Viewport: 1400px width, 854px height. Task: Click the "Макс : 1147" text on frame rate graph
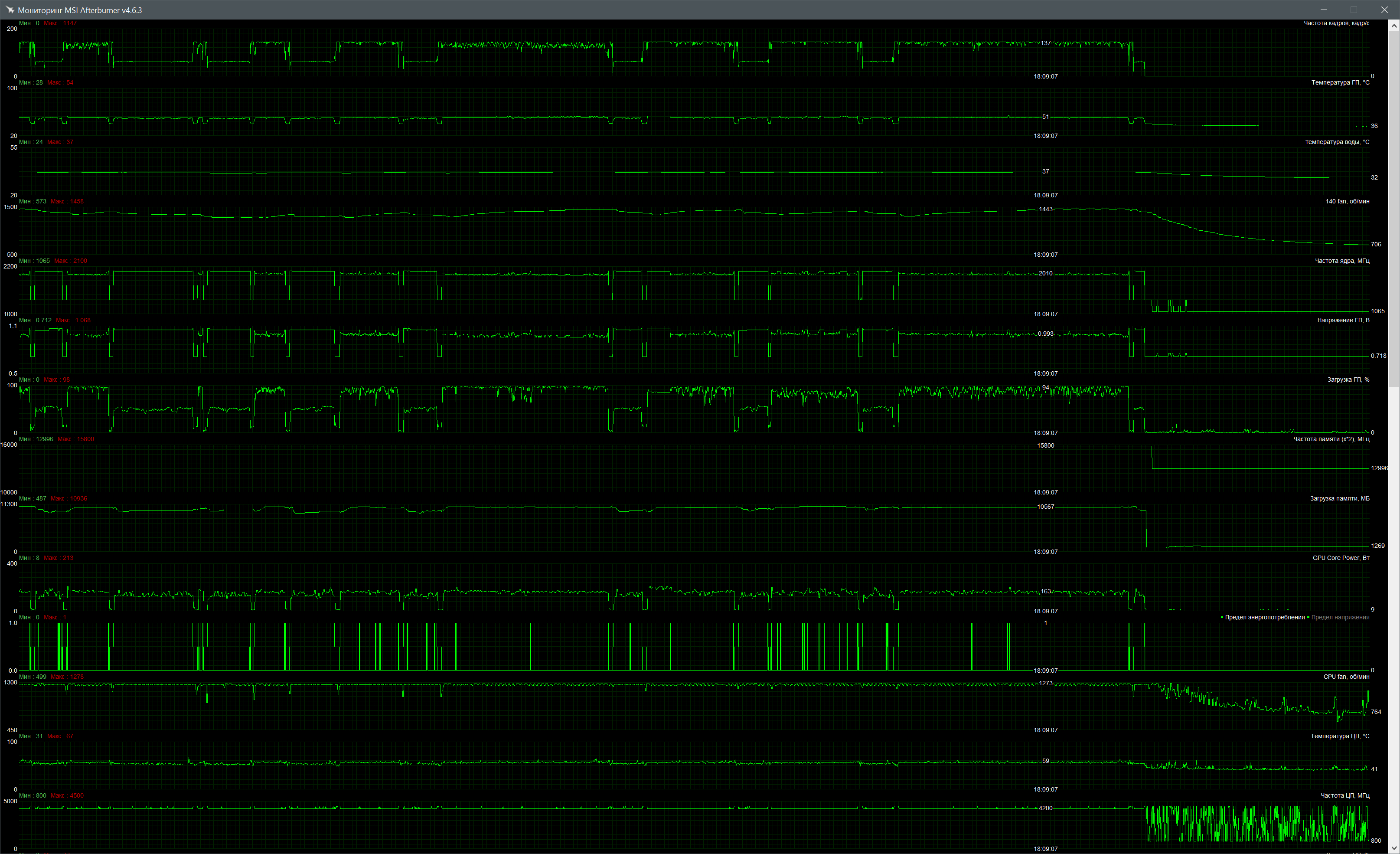pyautogui.click(x=60, y=23)
